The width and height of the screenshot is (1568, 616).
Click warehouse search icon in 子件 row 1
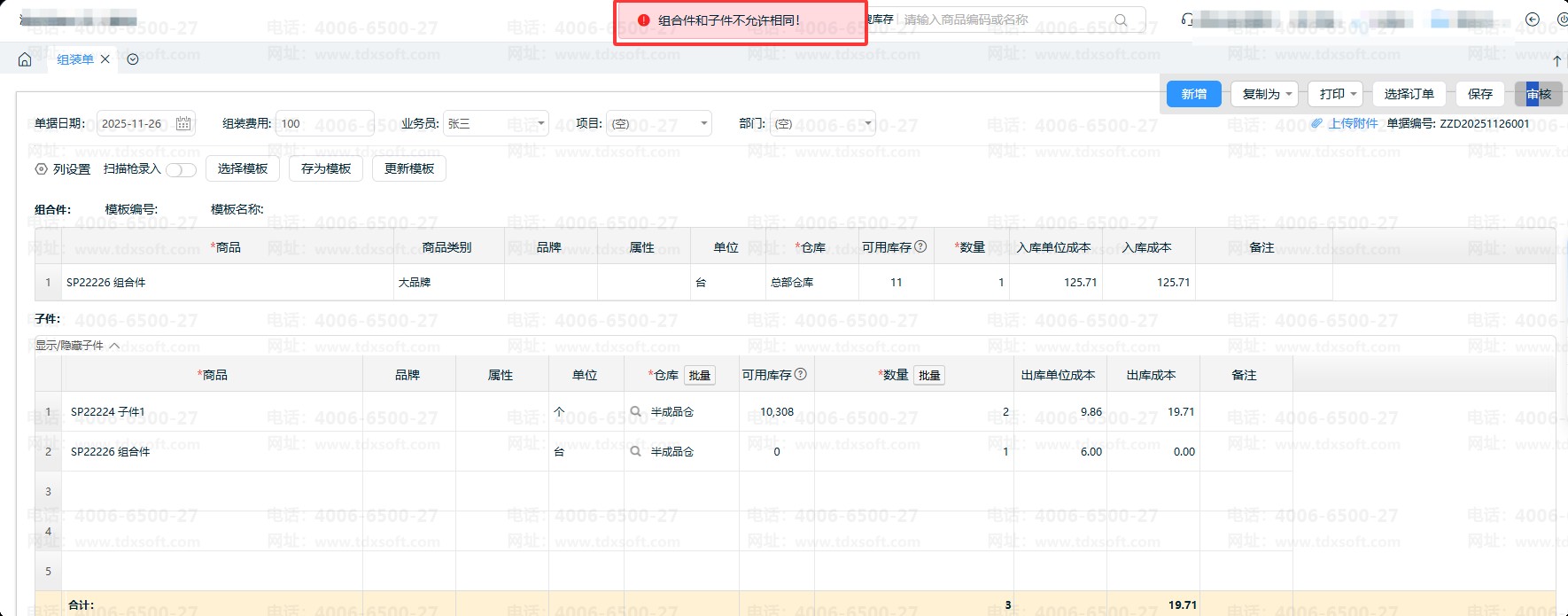click(635, 411)
